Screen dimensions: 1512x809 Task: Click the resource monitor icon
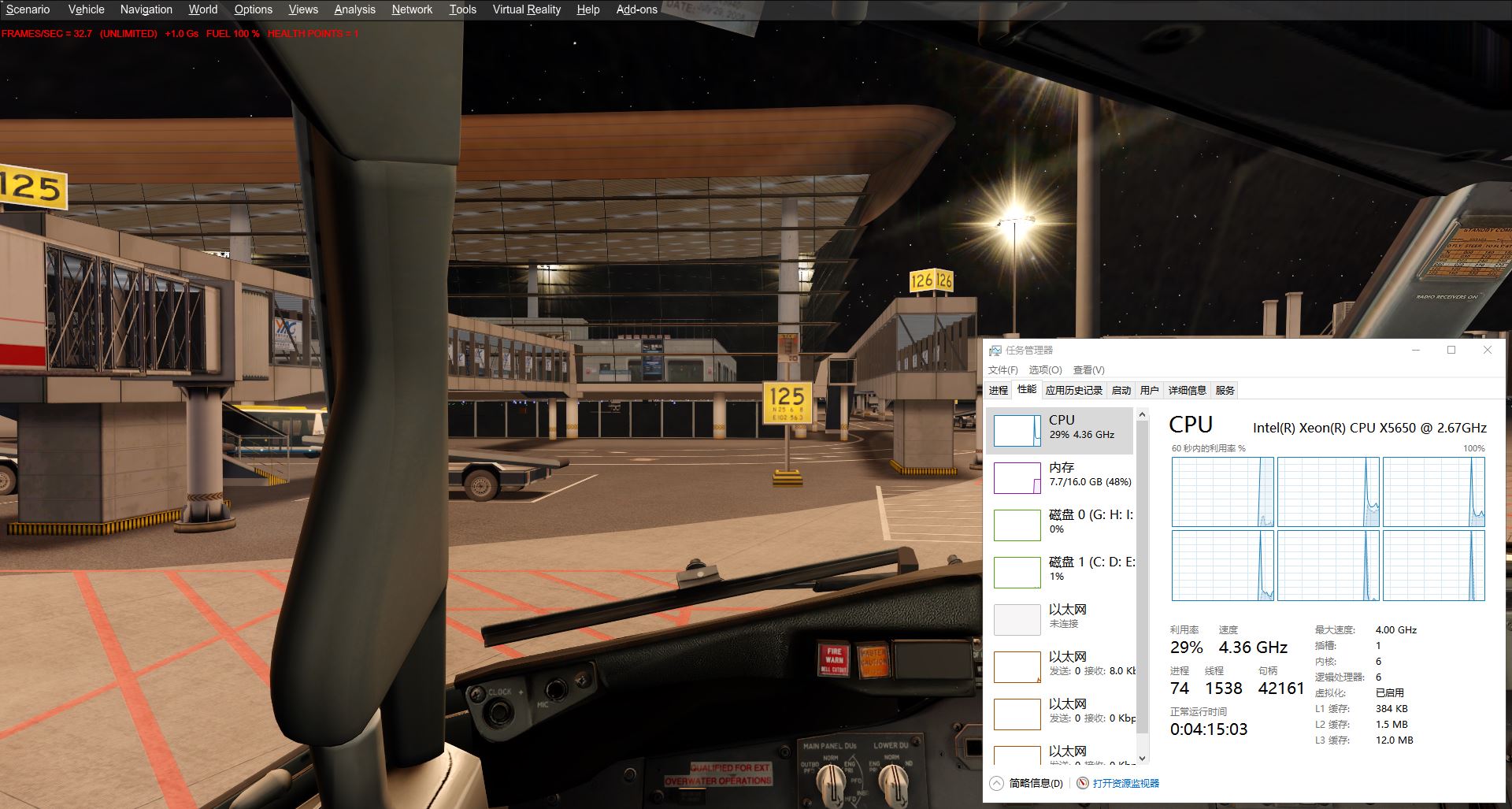coord(1083,783)
